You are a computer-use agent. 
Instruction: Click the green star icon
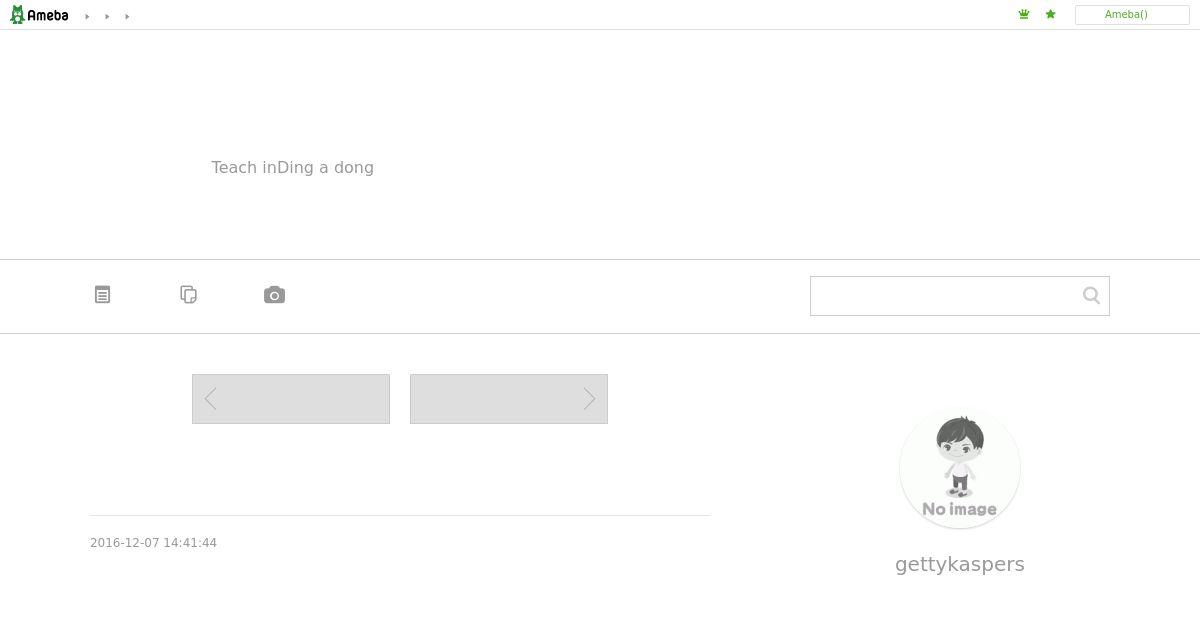(1050, 14)
